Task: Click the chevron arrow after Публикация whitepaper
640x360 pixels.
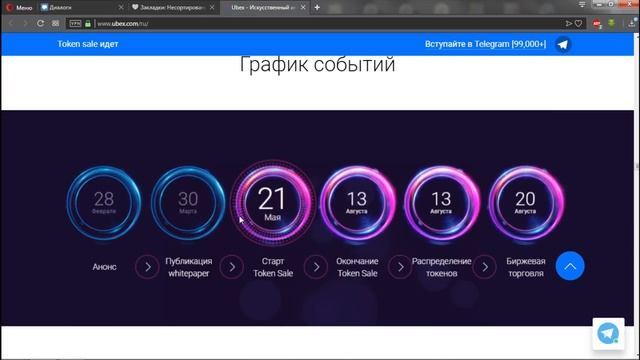Action: (232, 267)
